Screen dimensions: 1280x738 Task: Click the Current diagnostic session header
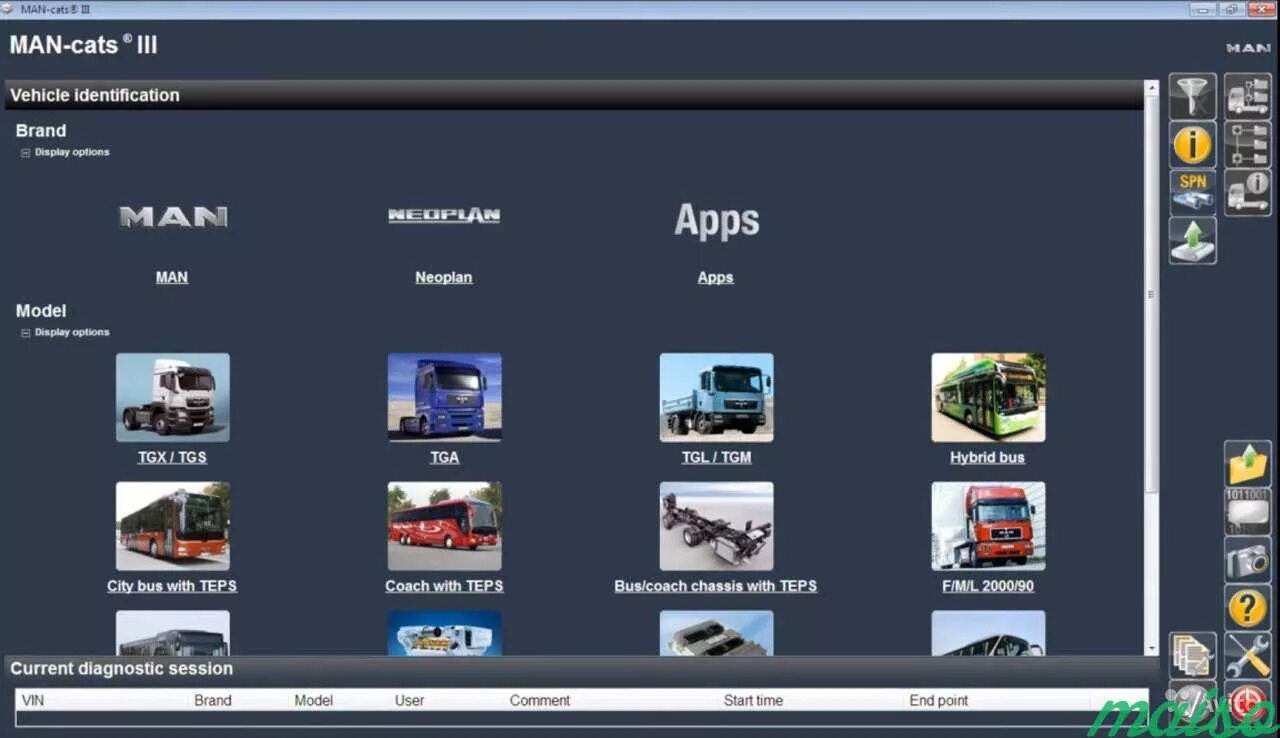pyautogui.click(x=582, y=669)
